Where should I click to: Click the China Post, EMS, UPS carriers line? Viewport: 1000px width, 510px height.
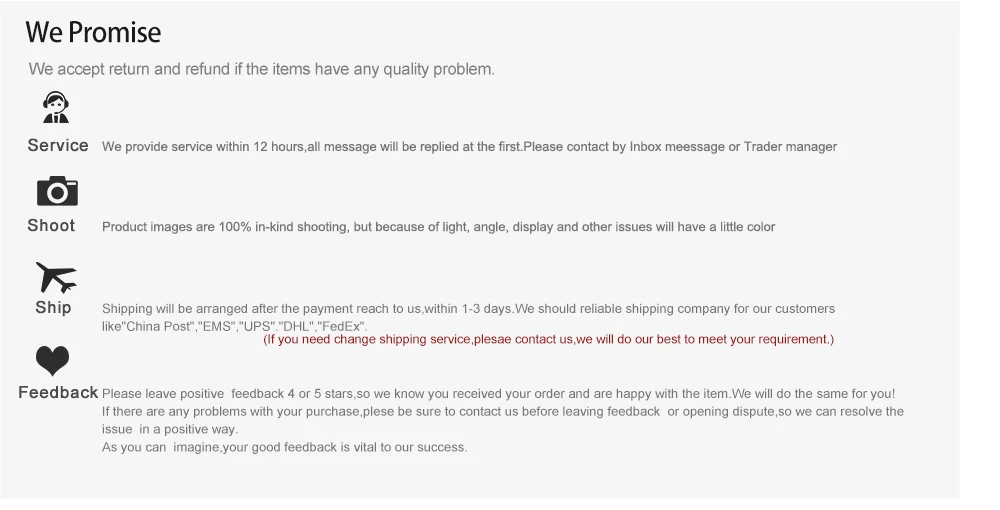(235, 326)
